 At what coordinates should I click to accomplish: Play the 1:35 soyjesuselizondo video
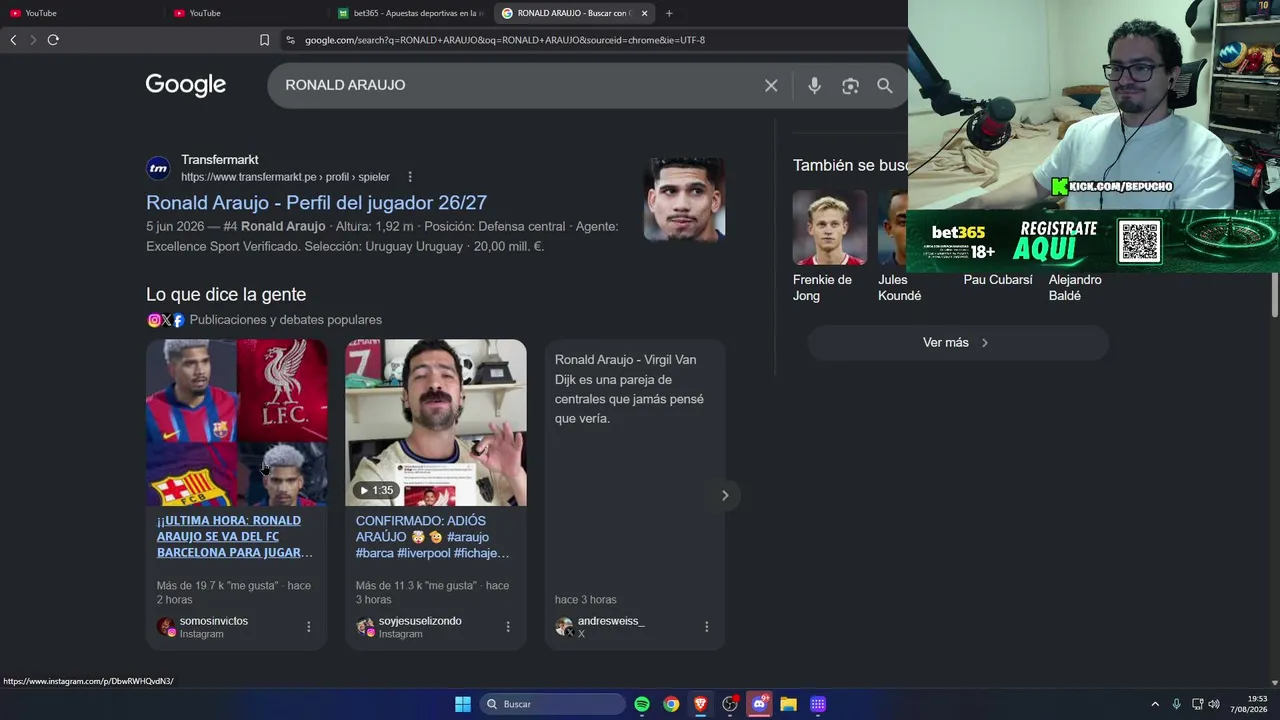pos(436,423)
